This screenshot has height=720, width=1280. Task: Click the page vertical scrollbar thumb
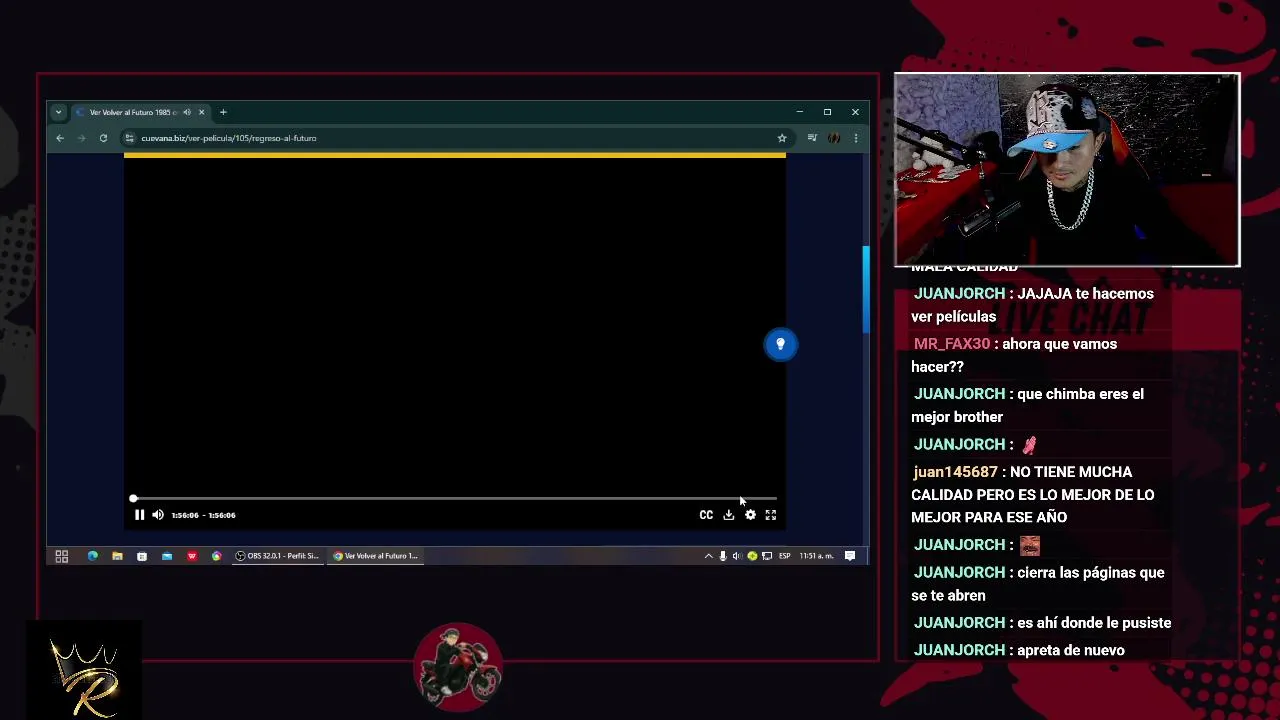(866, 290)
